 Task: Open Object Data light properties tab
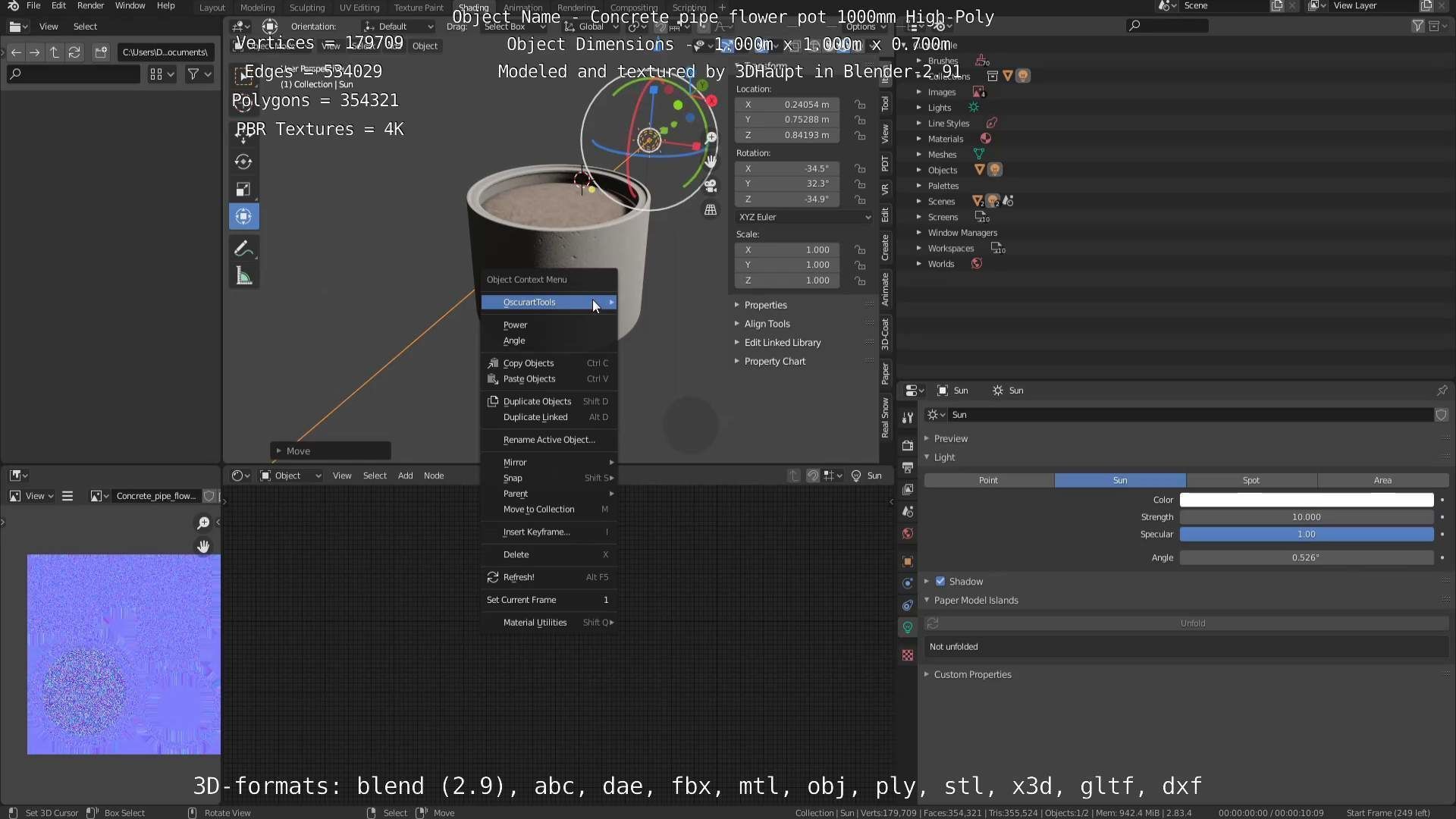908,627
